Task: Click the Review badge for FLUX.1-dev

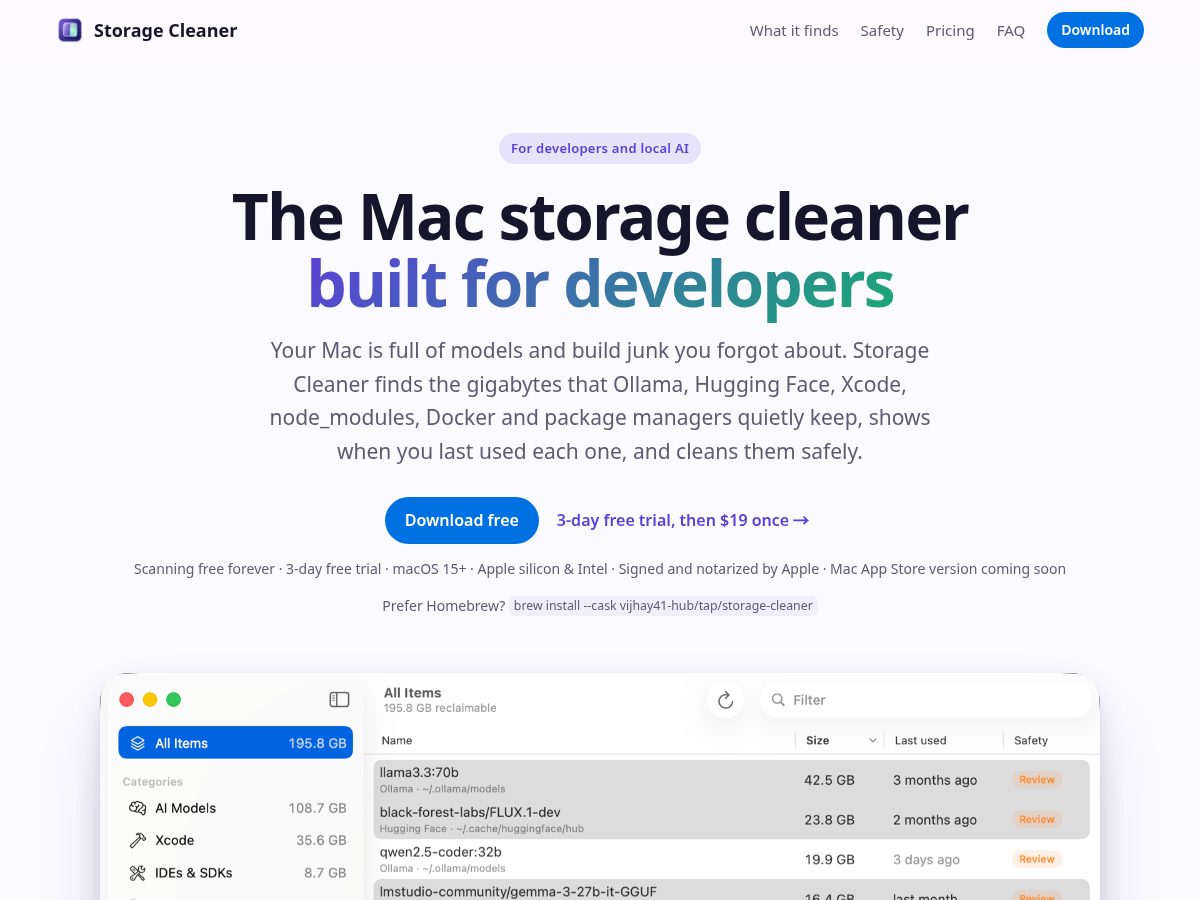Action: pyautogui.click(x=1037, y=820)
